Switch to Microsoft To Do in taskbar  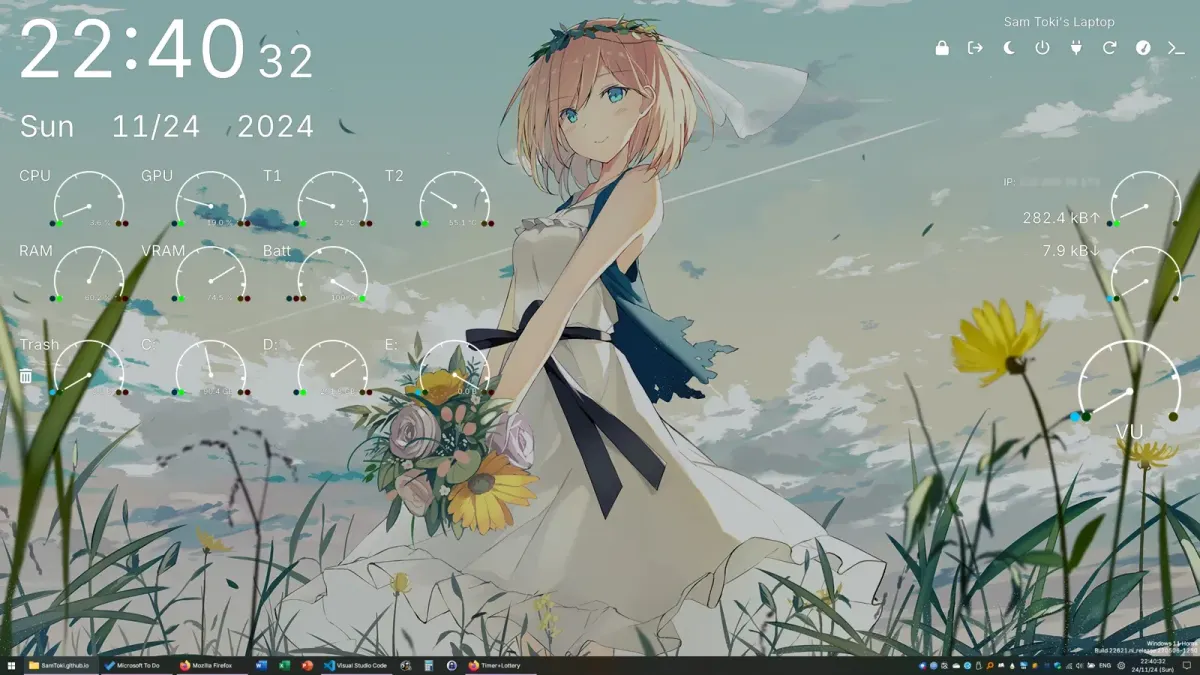tap(137, 665)
